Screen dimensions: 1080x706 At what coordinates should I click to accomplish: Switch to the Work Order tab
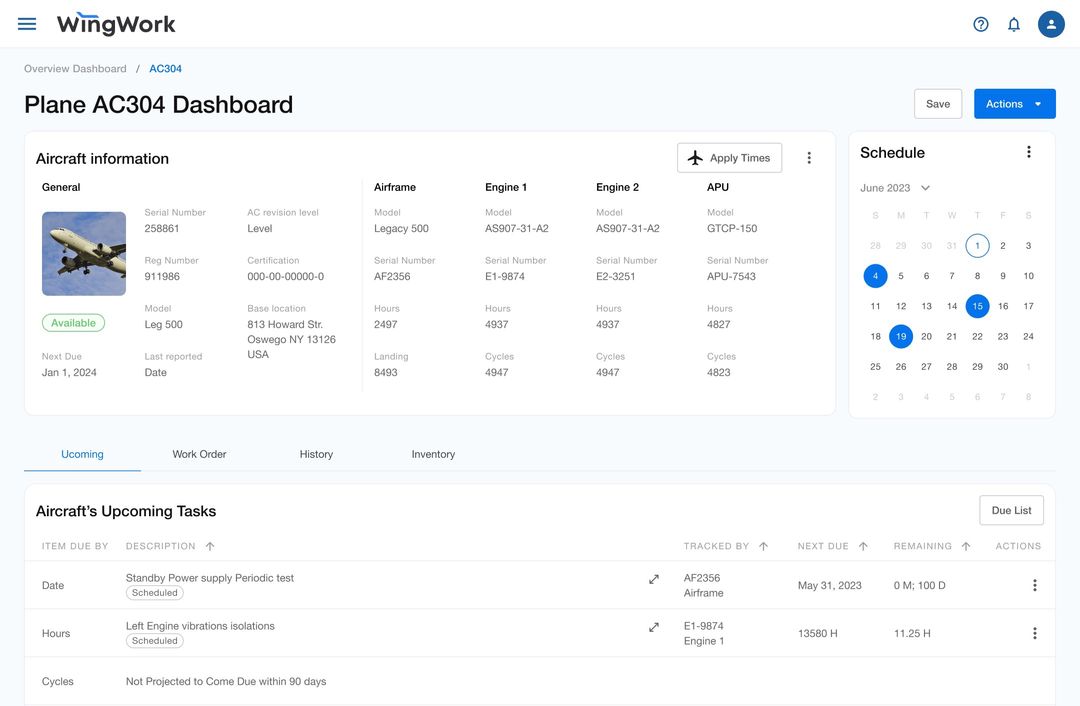[199, 454]
